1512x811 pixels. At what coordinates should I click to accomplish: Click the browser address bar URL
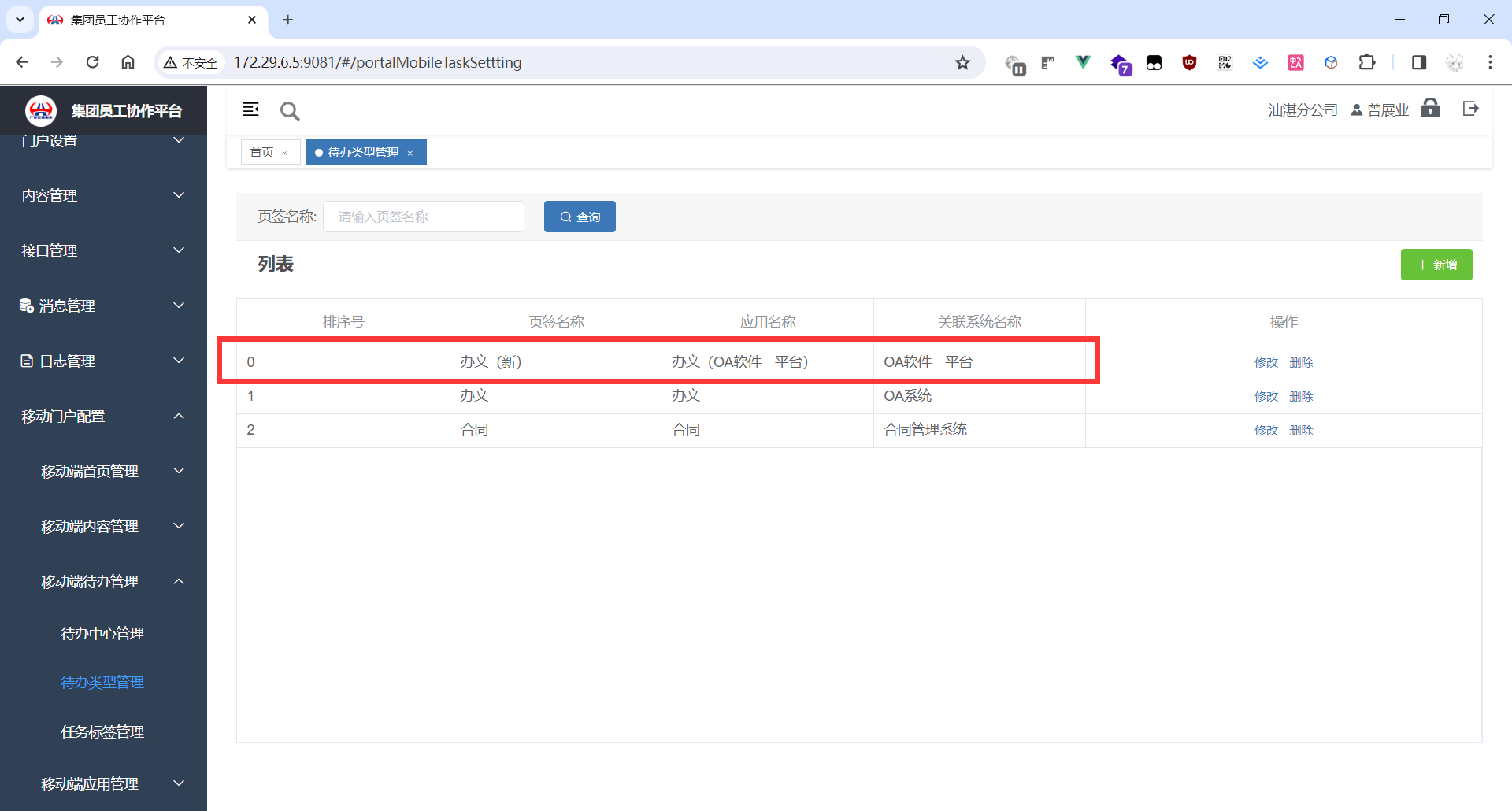[x=378, y=62]
